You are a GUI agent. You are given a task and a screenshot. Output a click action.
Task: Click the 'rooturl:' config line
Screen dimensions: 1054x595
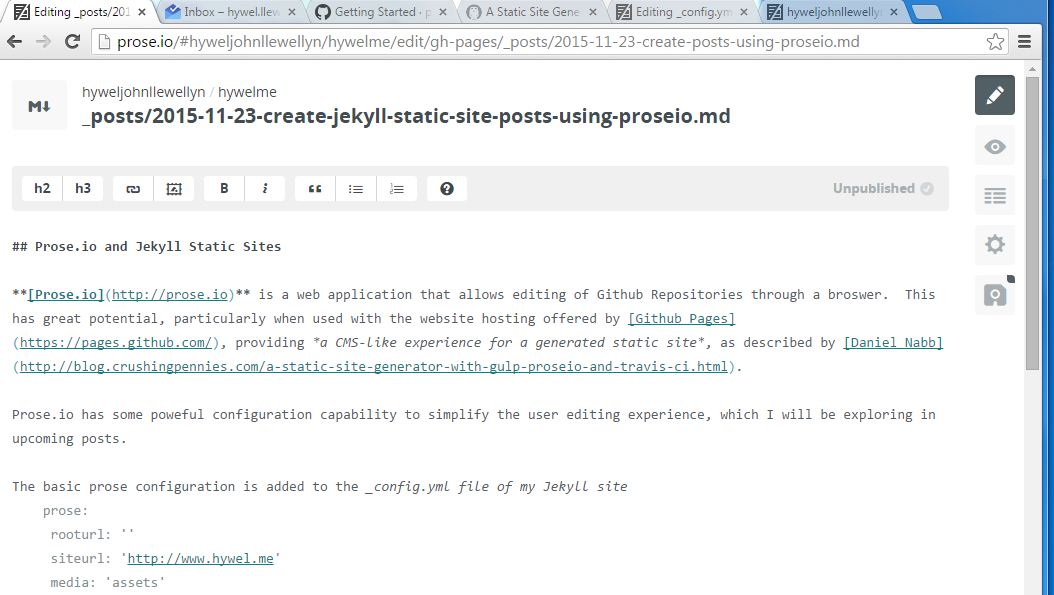93,534
